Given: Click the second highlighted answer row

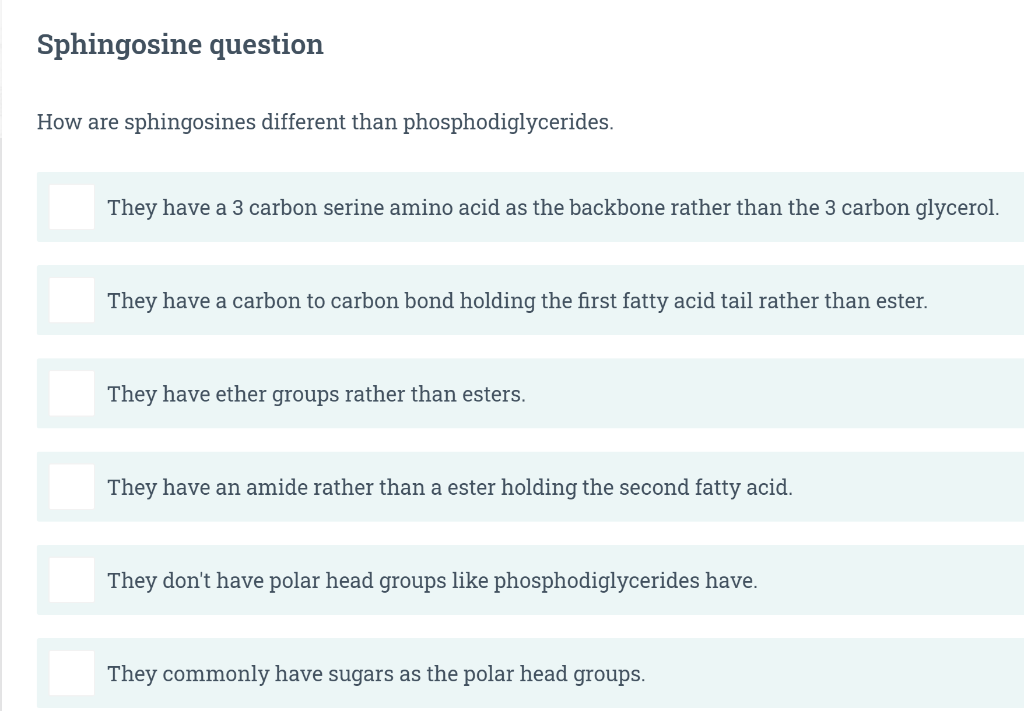Looking at the screenshot, I should coord(530,300).
